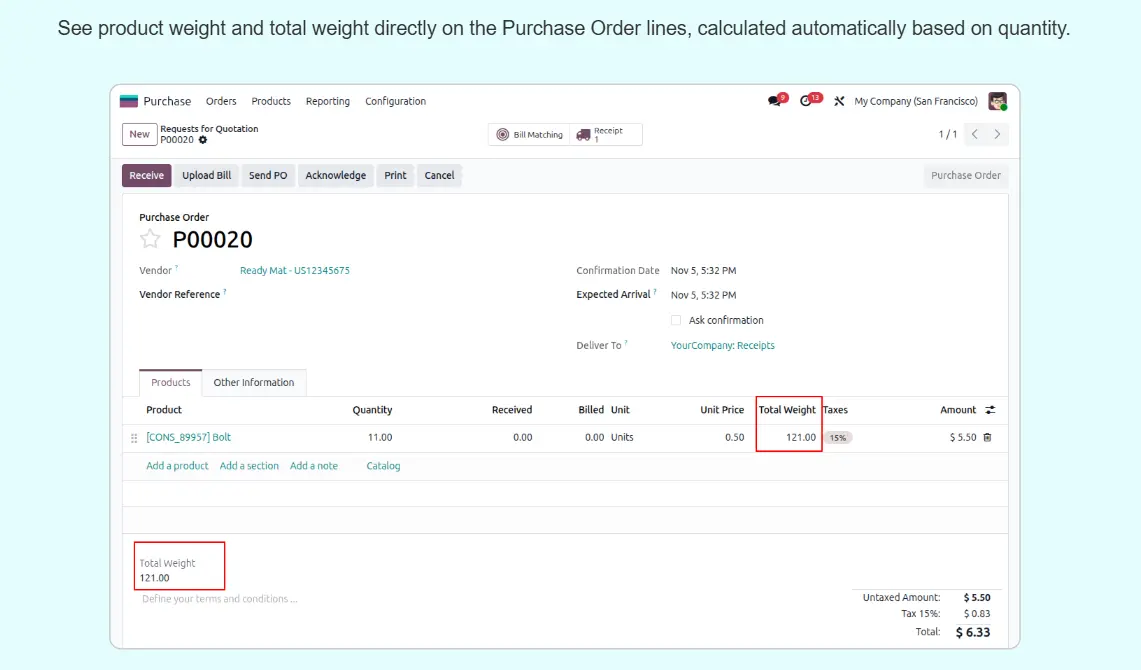Enable the Ask confirmation checkbox

(677, 320)
